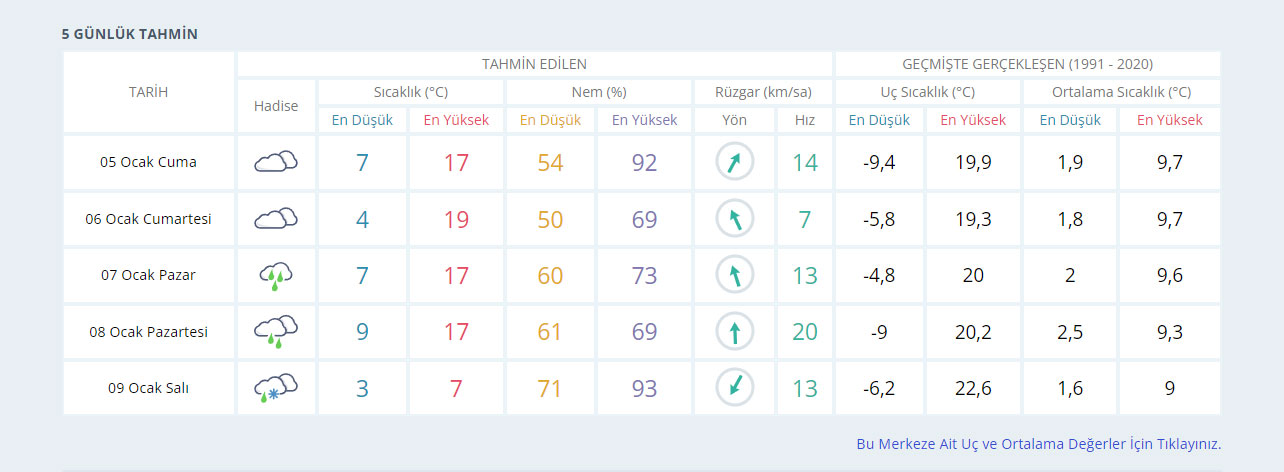1284x472 pixels.
Task: Select 'GEÇMİŞTE GERÇEKLEŞEN (1991 - 2020)' header
Action: click(1027, 64)
